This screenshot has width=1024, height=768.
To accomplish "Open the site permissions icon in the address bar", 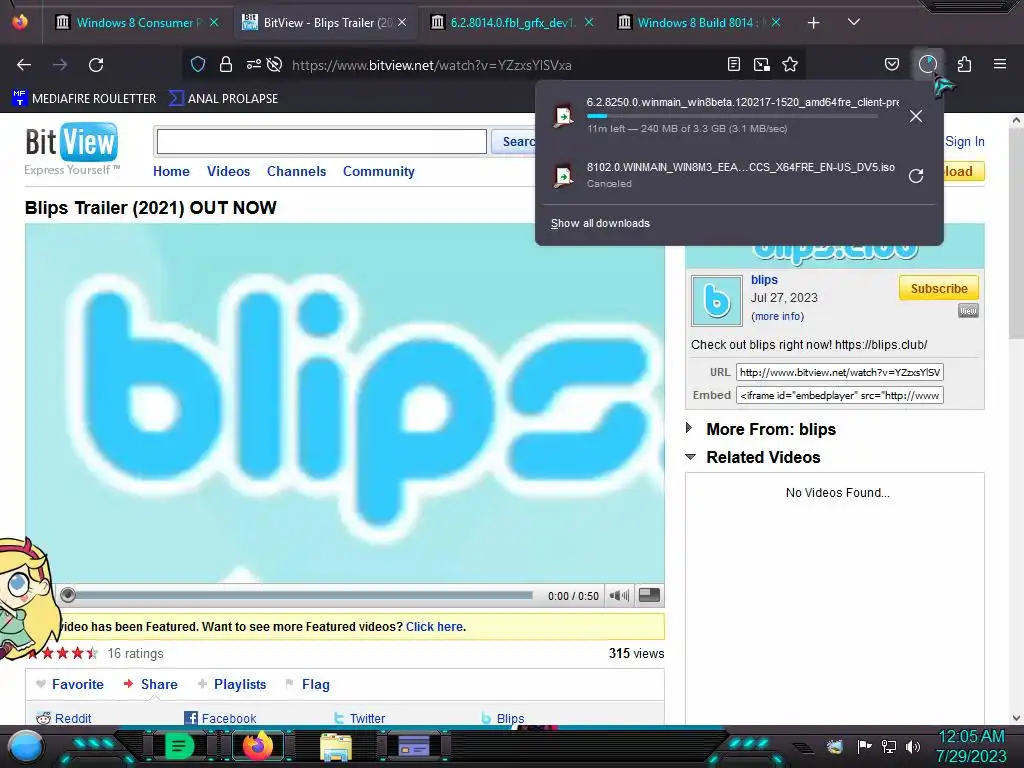I will (253, 65).
